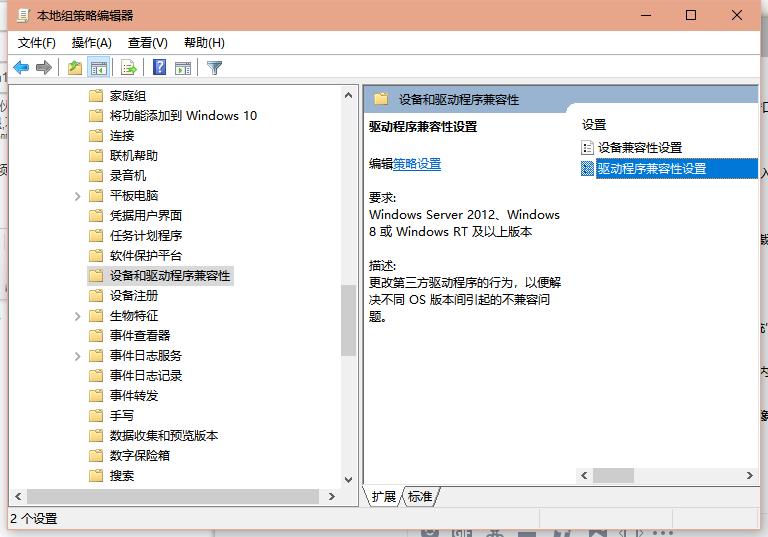Click the Filter funnel toolbar icon

(215, 68)
